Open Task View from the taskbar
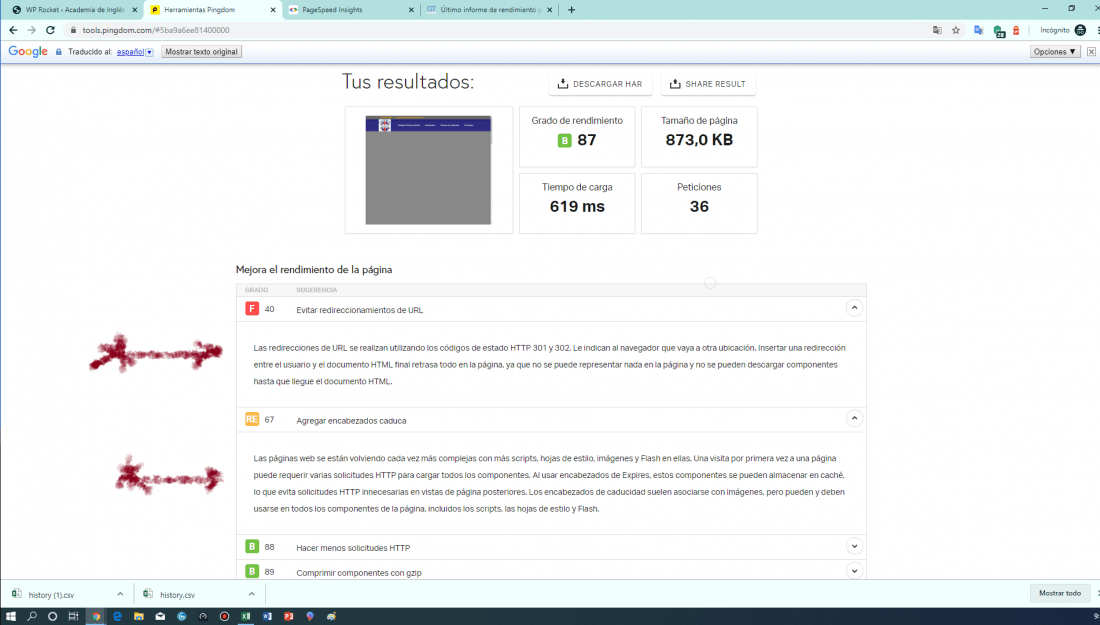Viewport: 1100px width, 625px height. [73, 617]
